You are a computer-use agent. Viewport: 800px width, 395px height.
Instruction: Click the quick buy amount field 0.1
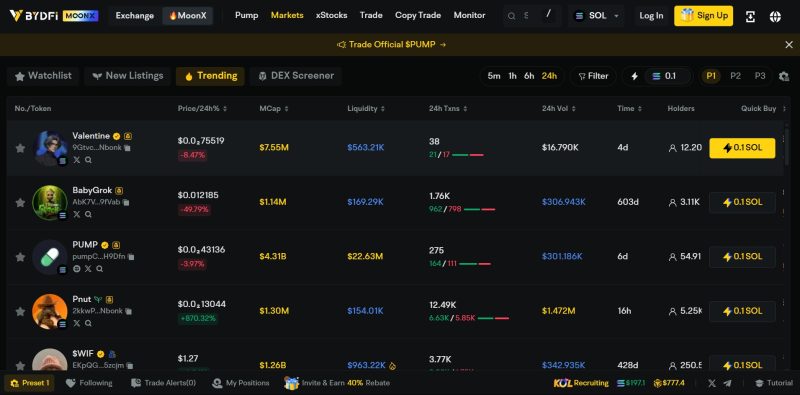click(669, 76)
